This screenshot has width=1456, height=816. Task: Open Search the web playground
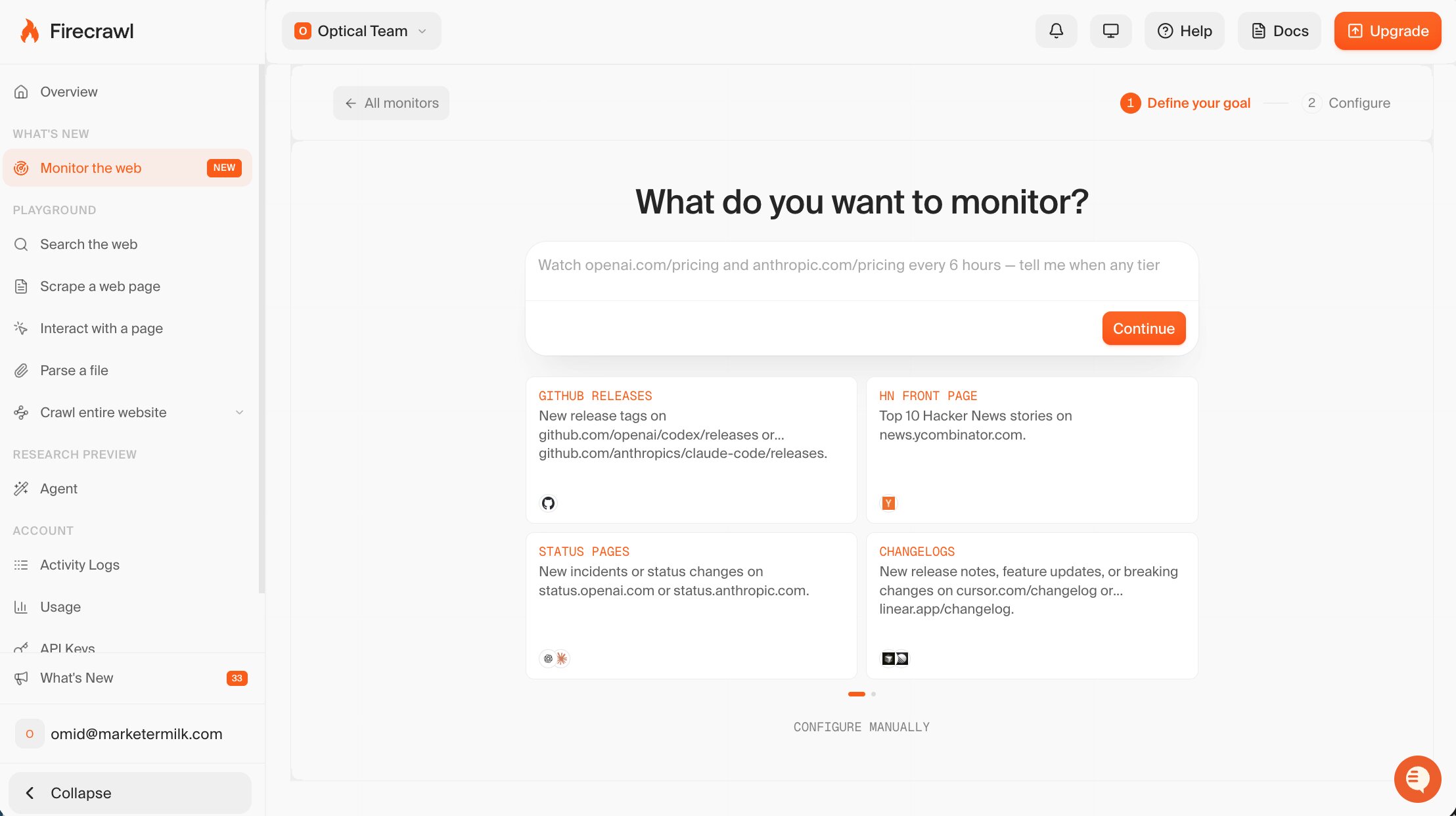(127, 244)
